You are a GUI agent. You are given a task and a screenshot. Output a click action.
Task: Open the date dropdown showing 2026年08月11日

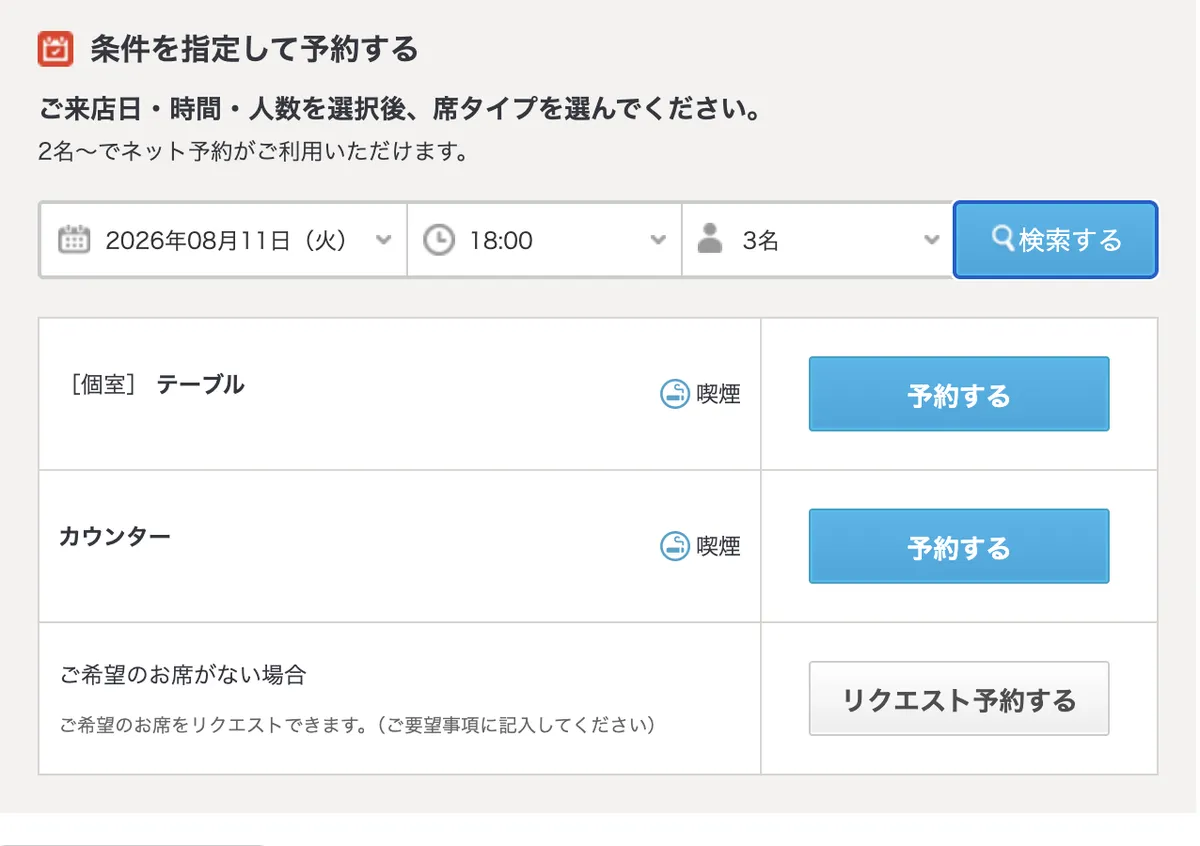pyautogui.click(x=224, y=240)
